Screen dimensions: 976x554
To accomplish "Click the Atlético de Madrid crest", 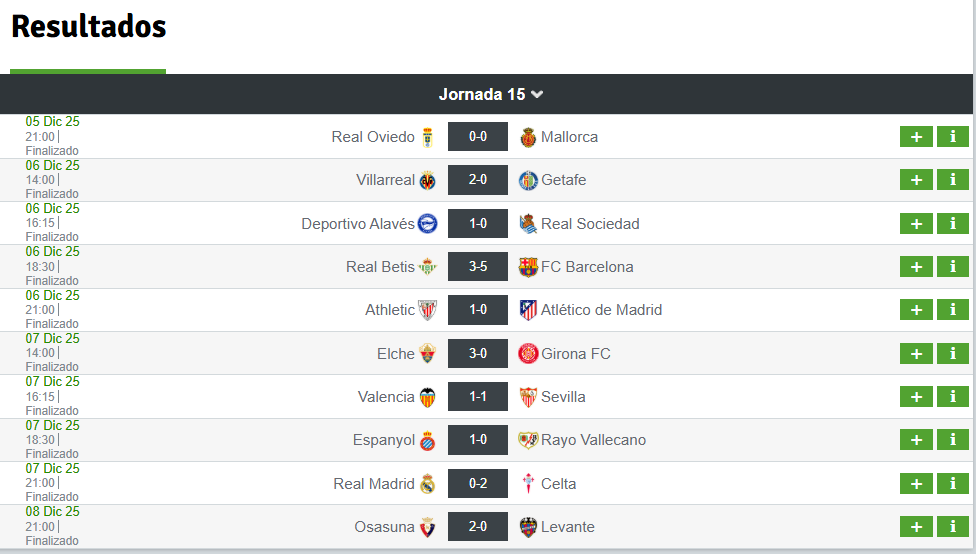I will click(x=528, y=310).
